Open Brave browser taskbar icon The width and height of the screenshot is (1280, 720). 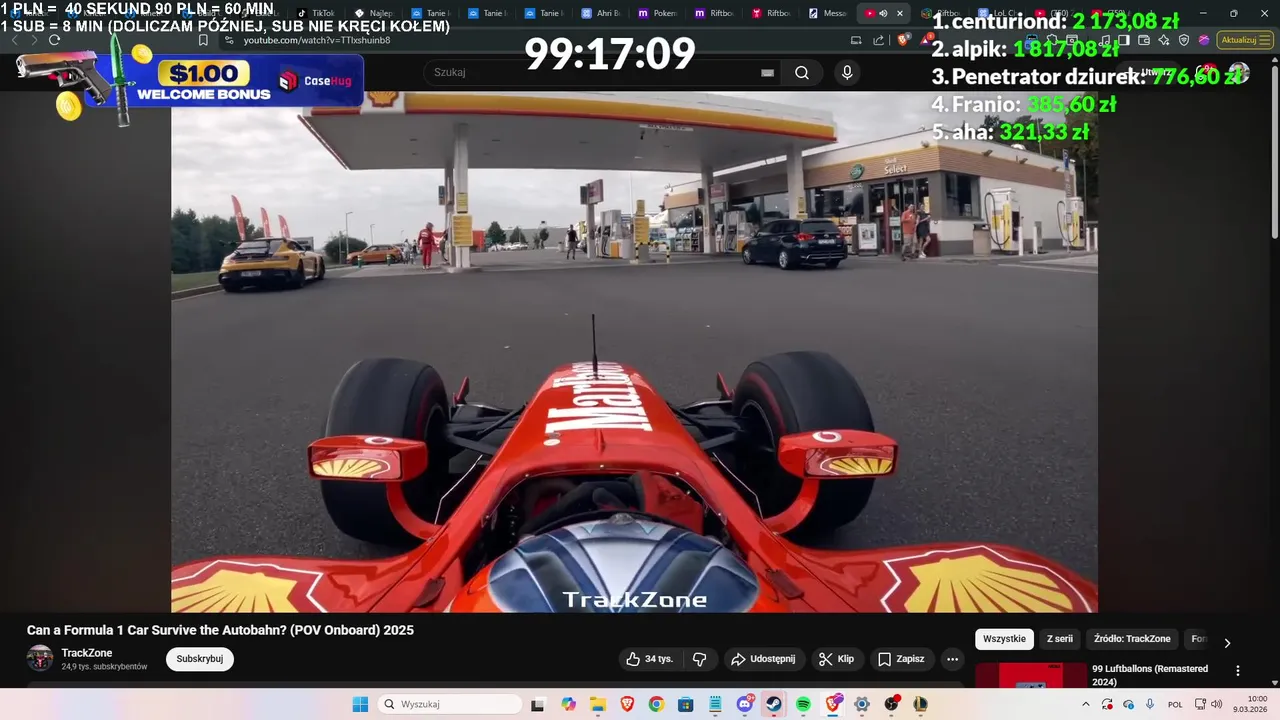[x=627, y=704]
